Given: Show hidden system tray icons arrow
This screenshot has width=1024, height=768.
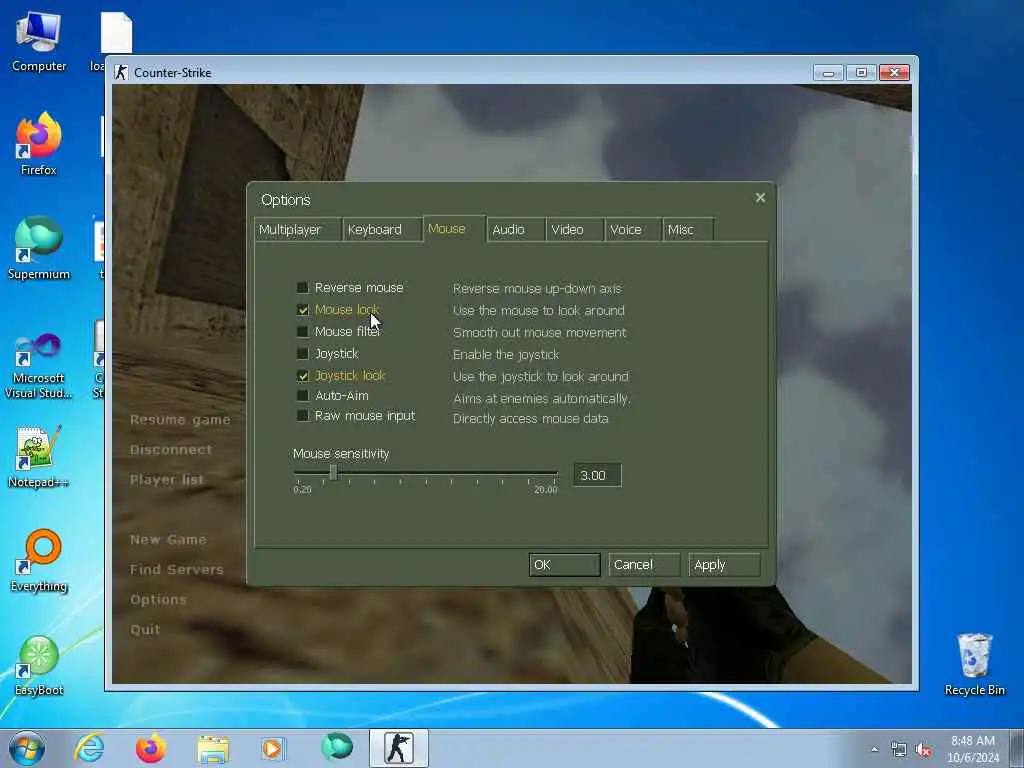Looking at the screenshot, I should (874, 749).
